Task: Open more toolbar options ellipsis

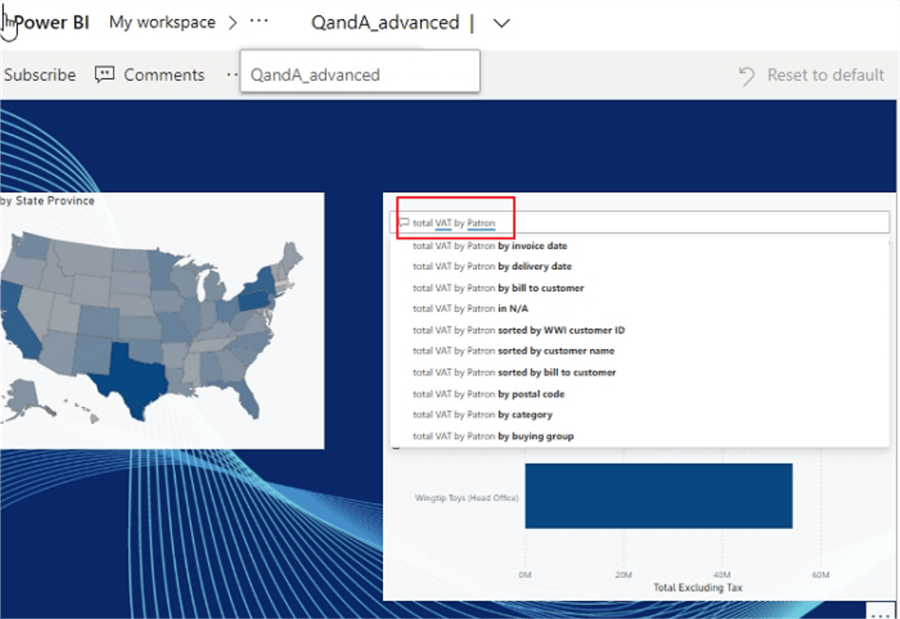Action: pyautogui.click(x=232, y=75)
